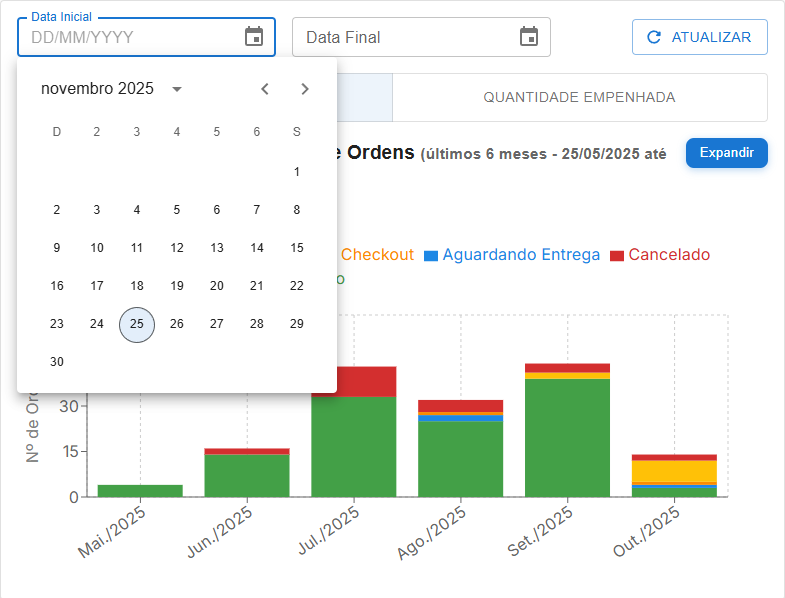Select the QUANTIDADE EMPENHADA tab
The height and width of the screenshot is (598, 785).
[579, 97]
